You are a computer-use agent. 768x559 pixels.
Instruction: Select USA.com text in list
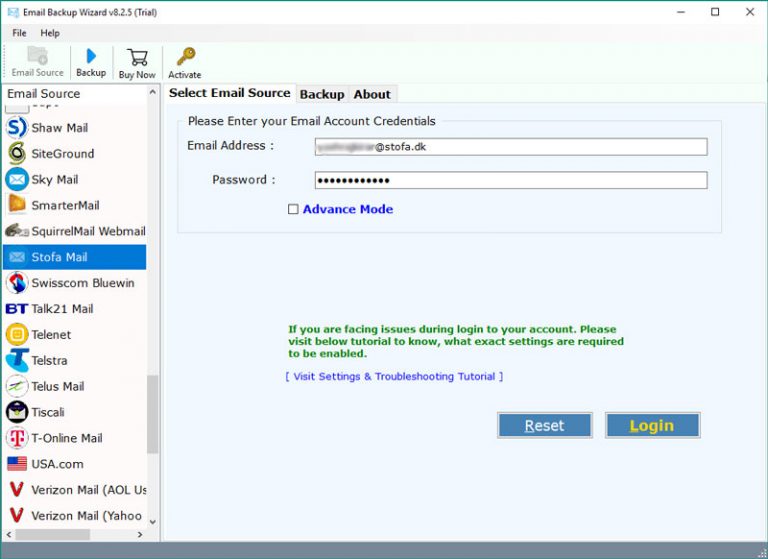point(57,464)
